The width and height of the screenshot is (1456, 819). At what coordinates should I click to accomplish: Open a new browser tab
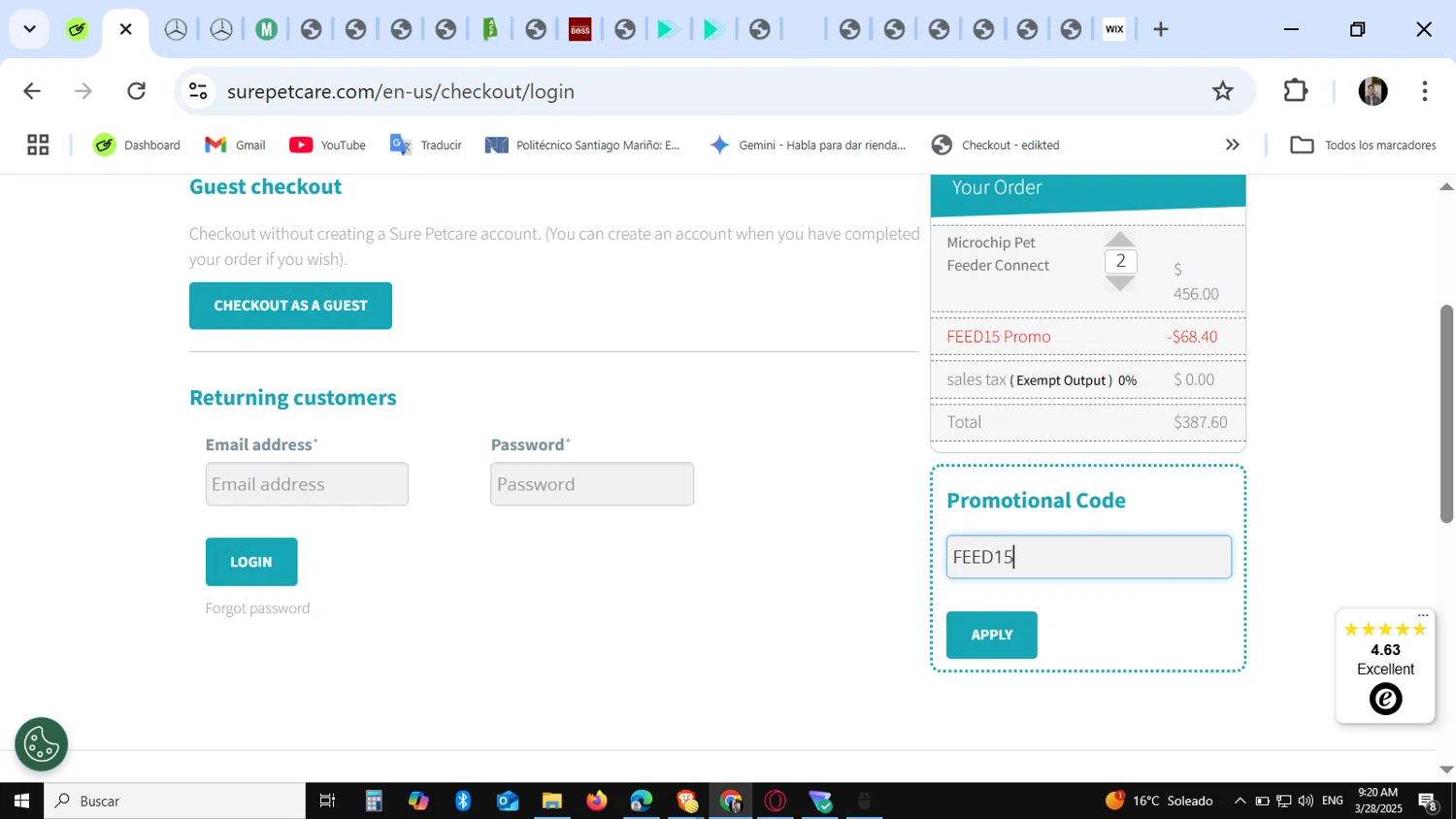[x=1161, y=29]
